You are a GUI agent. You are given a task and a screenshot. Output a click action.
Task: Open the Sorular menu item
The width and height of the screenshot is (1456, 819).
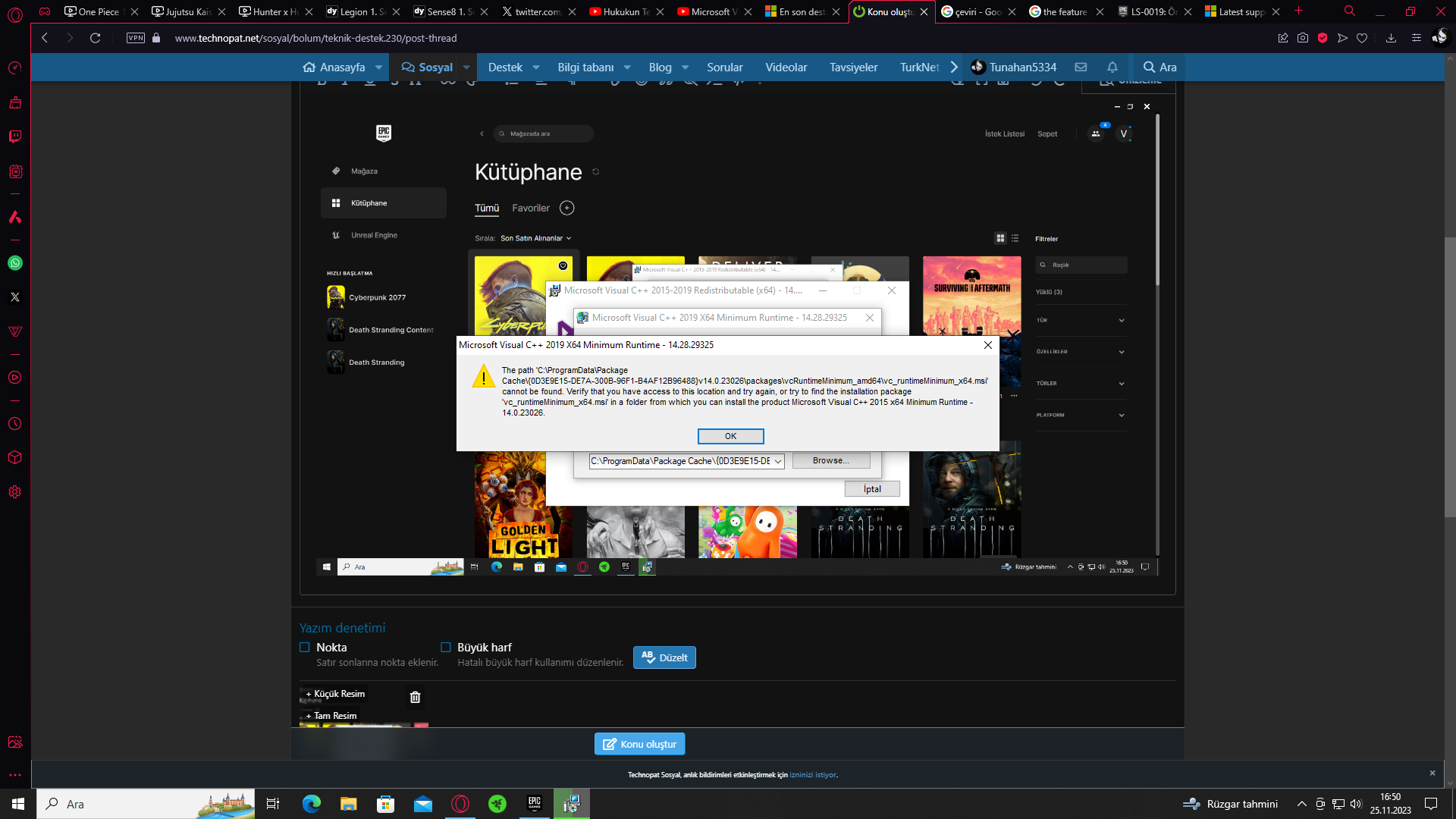point(724,67)
